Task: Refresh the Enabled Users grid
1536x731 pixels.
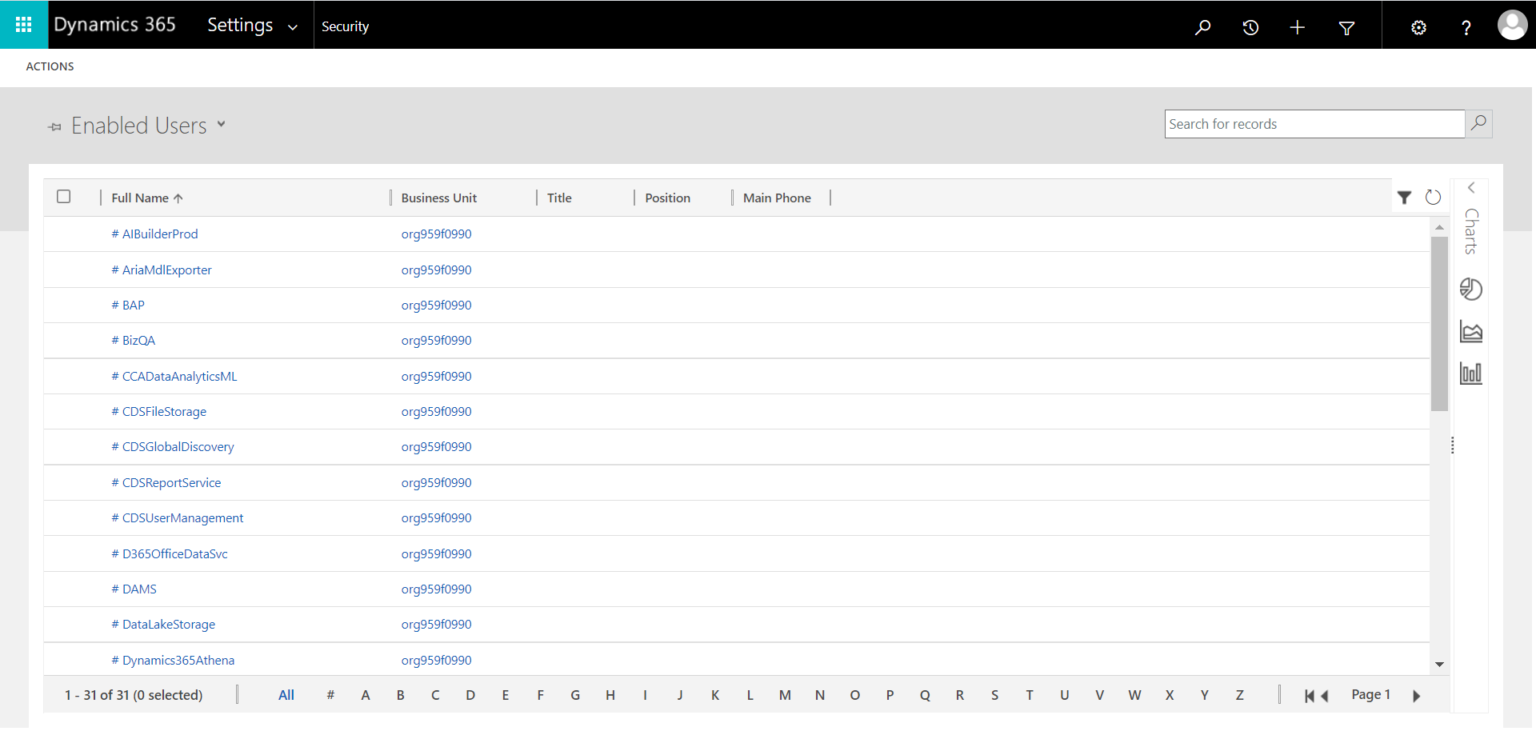Action: point(1432,197)
